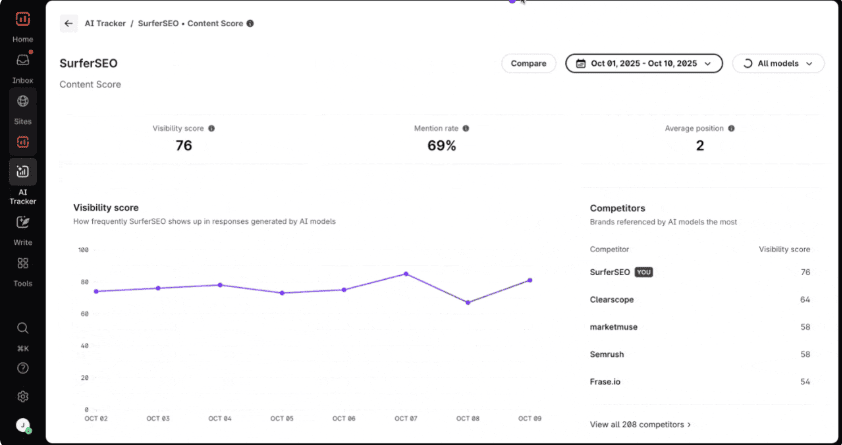842x445 pixels.
Task: Select the SurferSEO competitor row
Action: [700, 272]
